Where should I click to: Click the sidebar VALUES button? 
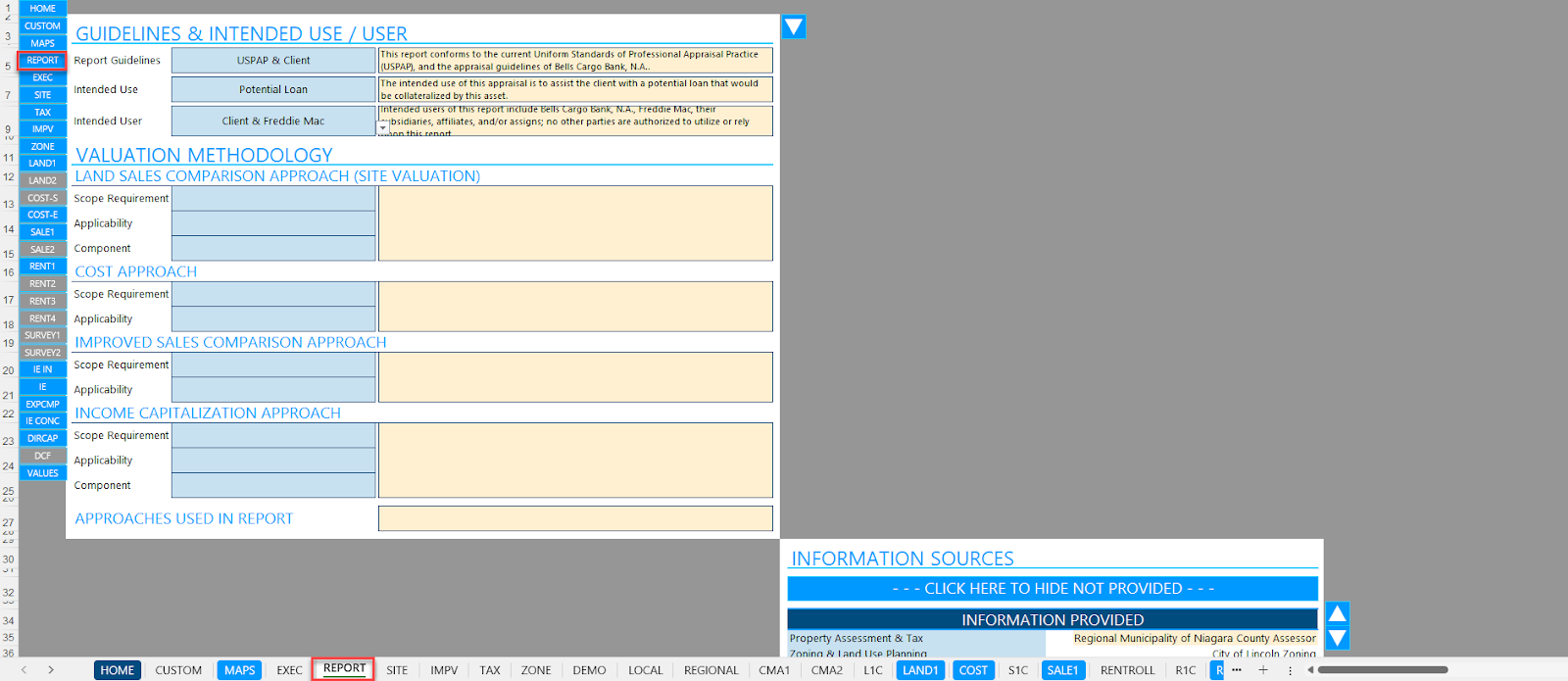(x=42, y=473)
